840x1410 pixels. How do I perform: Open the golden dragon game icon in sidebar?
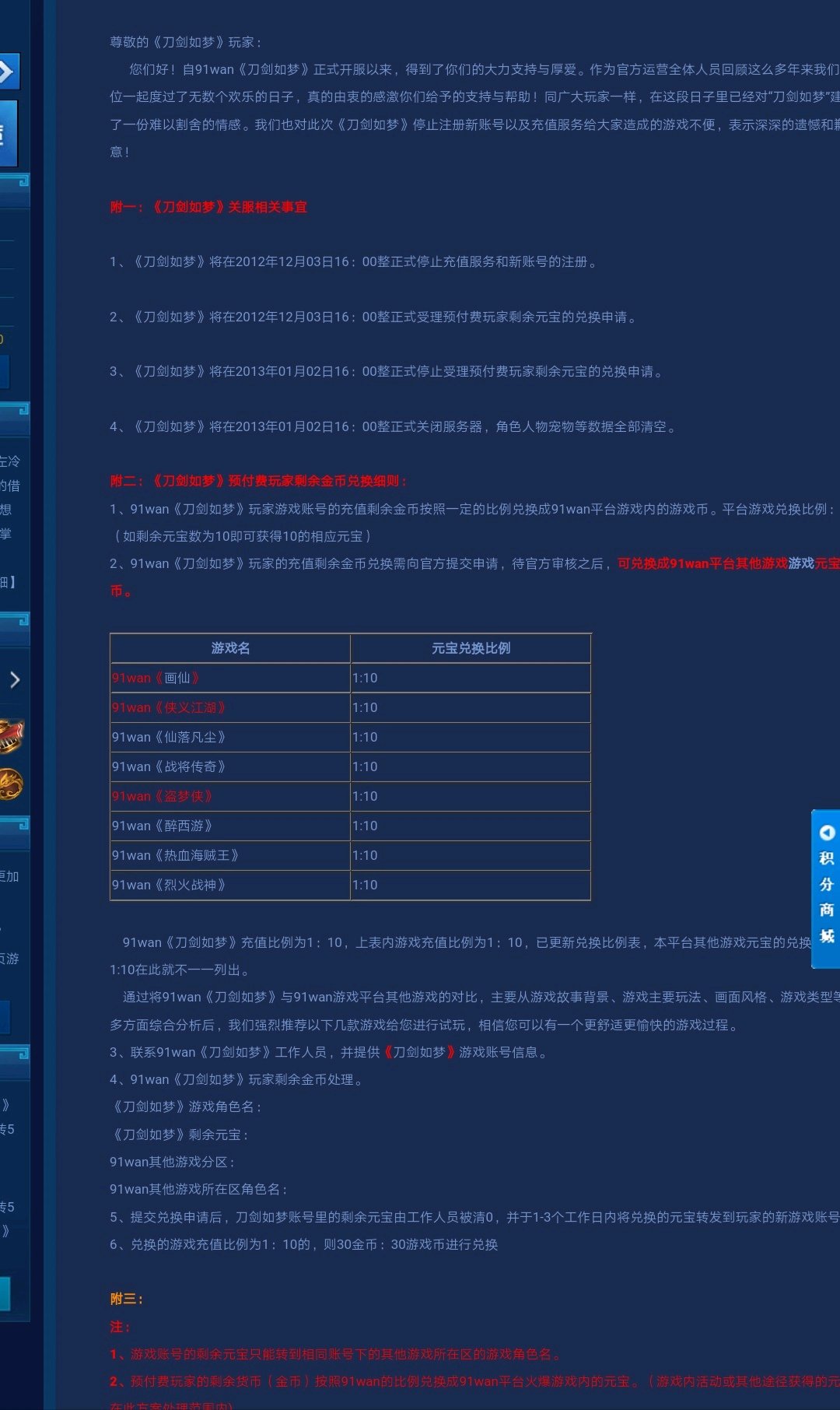click(11, 784)
